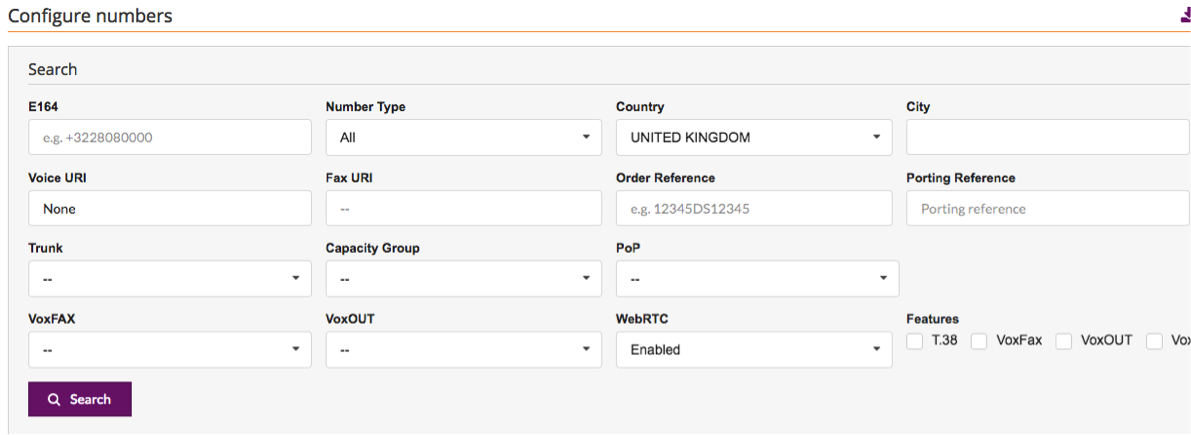Open the Number Type dropdown
The width and height of the screenshot is (1191, 435).
[x=463, y=137]
